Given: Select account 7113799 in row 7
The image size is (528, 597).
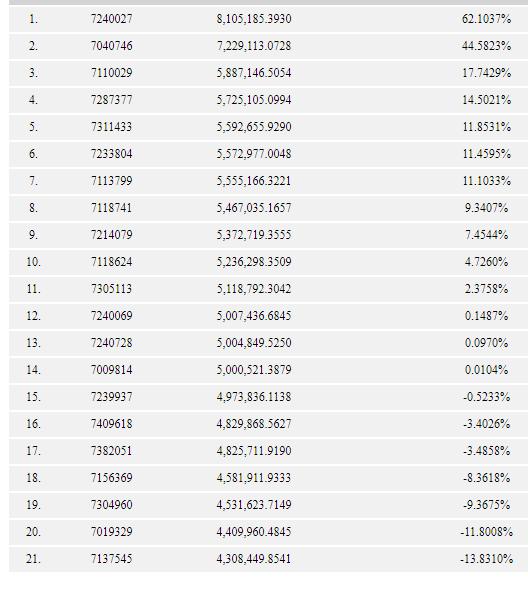Looking at the screenshot, I should point(112,181).
